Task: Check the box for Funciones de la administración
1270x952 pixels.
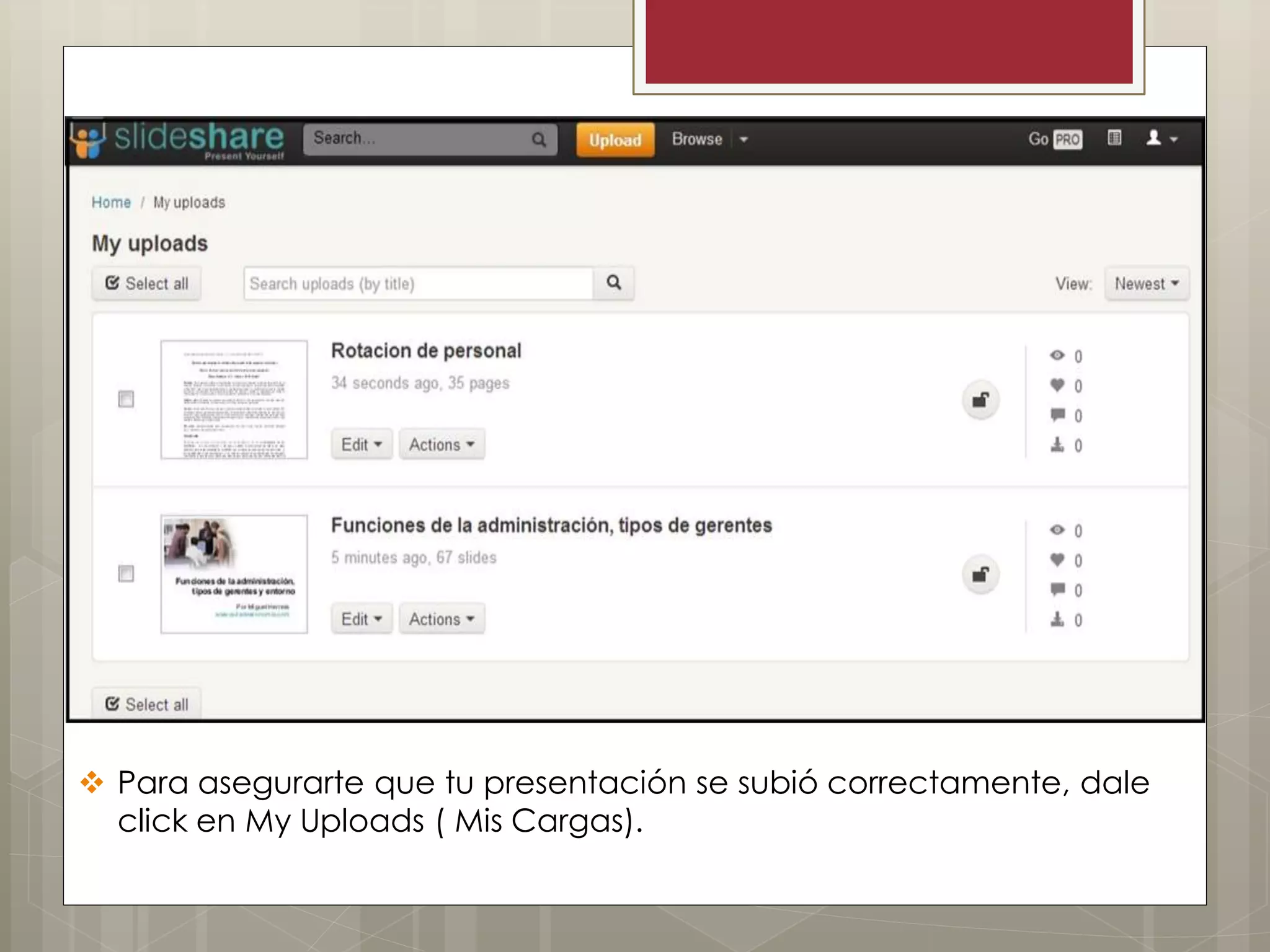Action: point(126,574)
